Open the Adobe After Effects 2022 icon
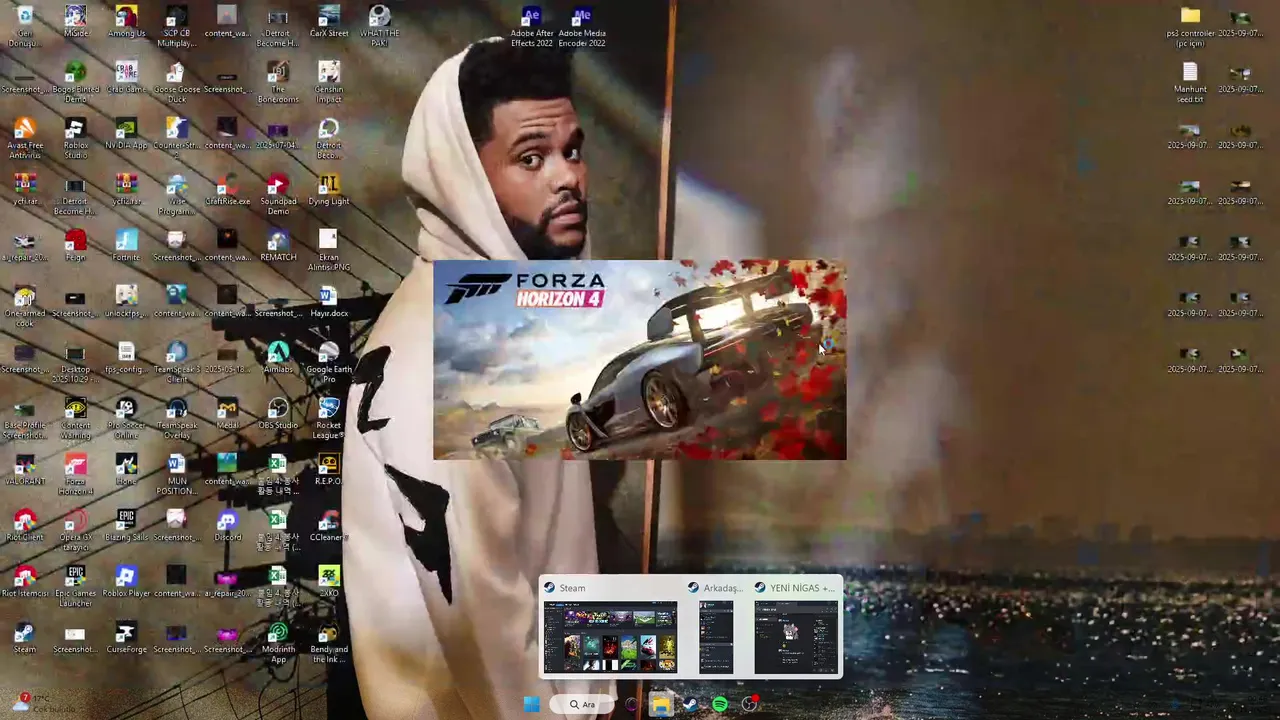 pyautogui.click(x=532, y=27)
